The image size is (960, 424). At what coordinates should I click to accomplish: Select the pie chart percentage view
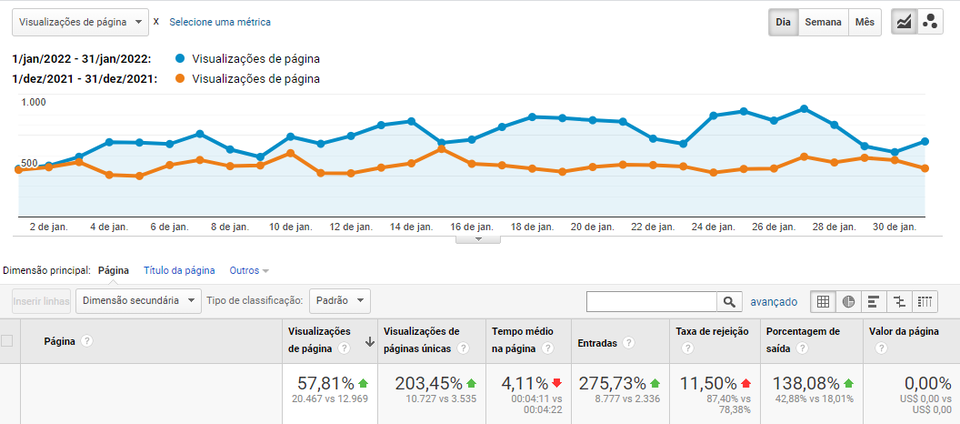tap(849, 302)
